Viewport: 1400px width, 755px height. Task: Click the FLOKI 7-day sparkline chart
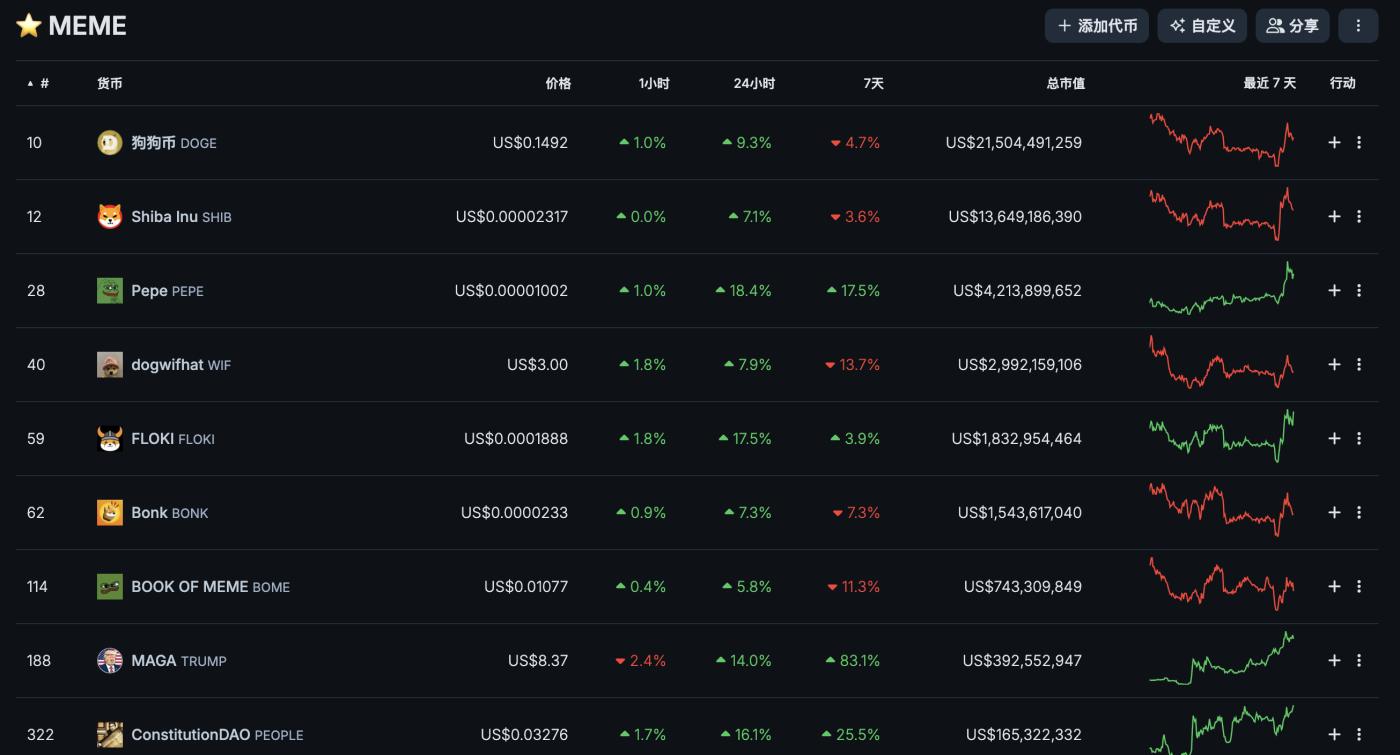[1222, 436]
